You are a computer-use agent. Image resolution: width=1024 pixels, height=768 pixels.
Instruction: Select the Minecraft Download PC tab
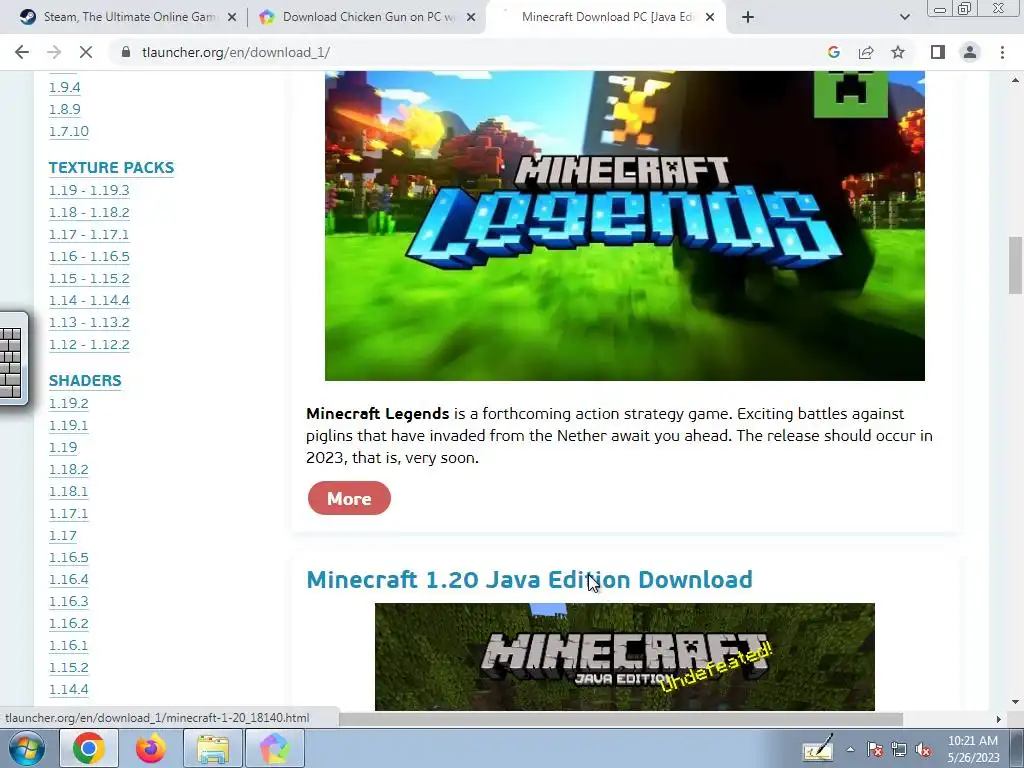(604, 17)
